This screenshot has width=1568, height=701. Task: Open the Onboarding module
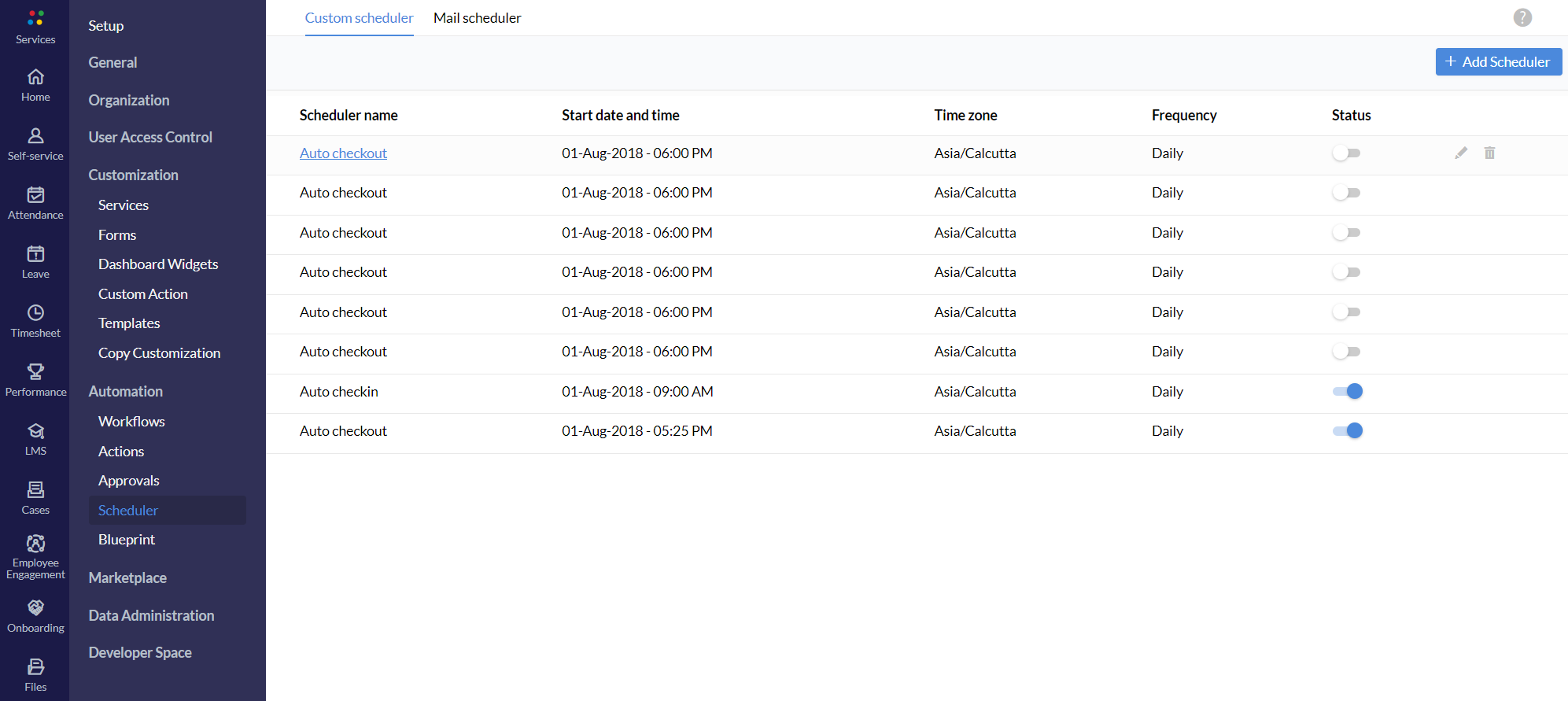coord(35,617)
